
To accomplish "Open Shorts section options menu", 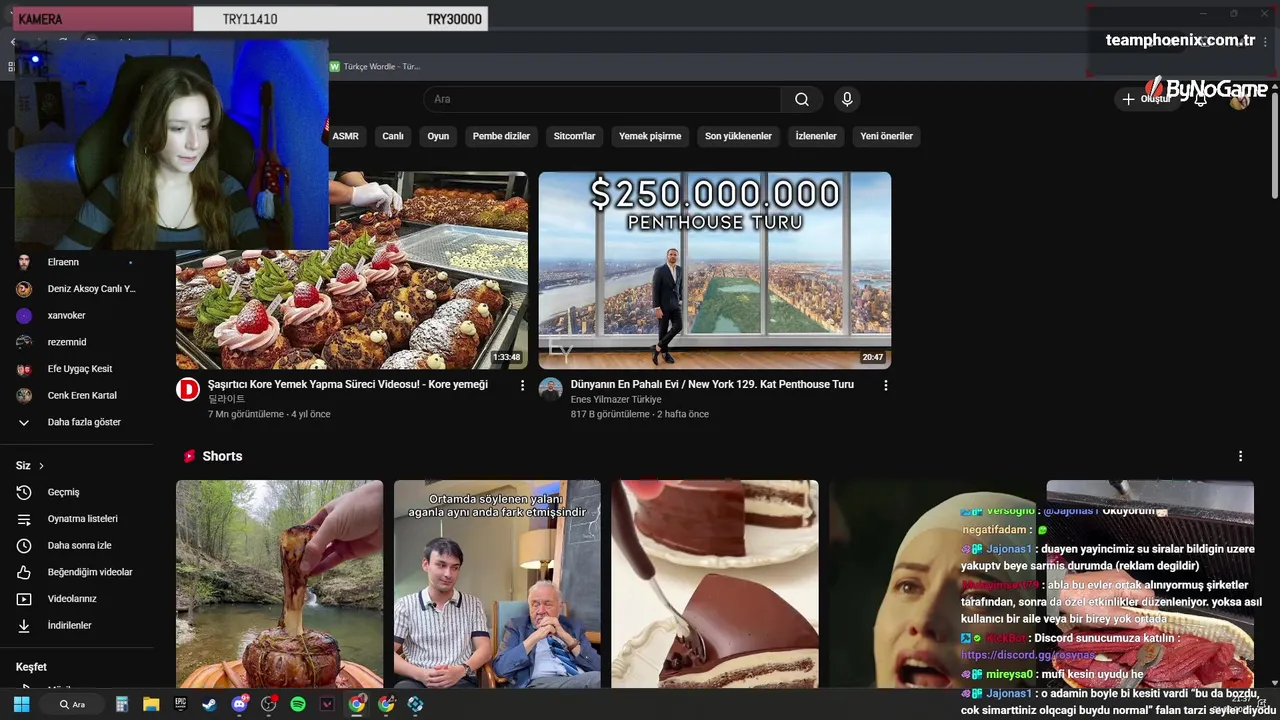I will click(1240, 456).
